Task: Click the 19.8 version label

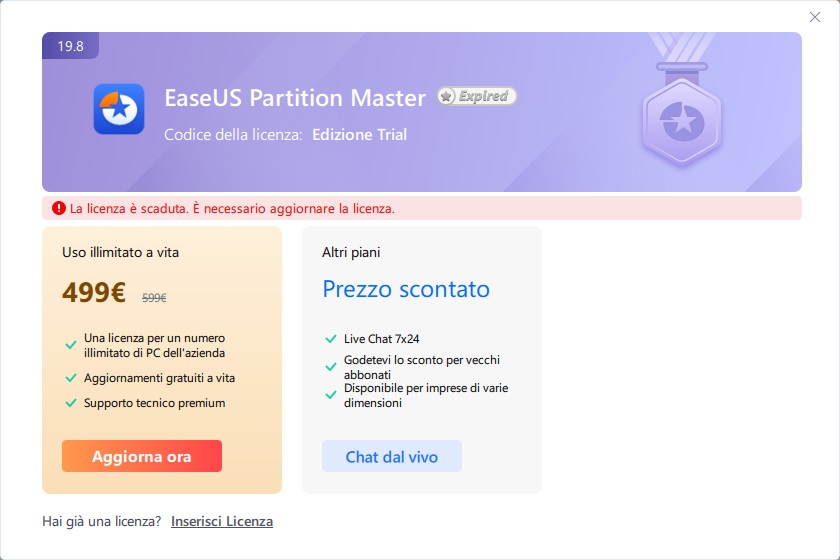Action: point(70,46)
